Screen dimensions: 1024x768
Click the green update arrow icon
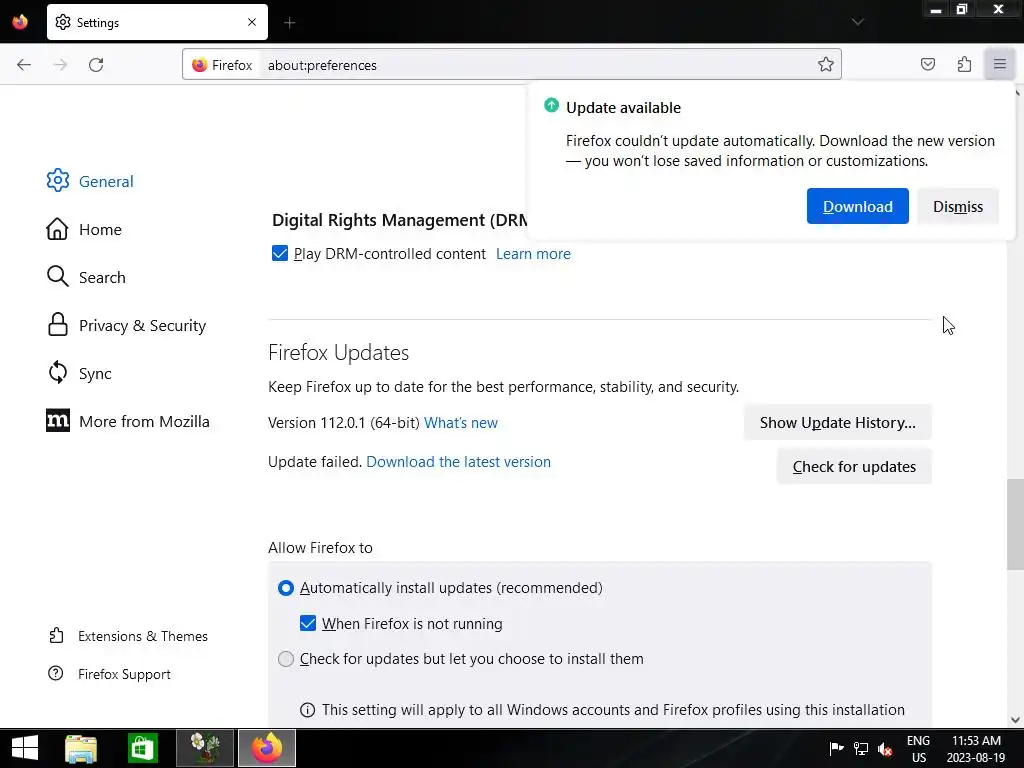[x=552, y=105]
